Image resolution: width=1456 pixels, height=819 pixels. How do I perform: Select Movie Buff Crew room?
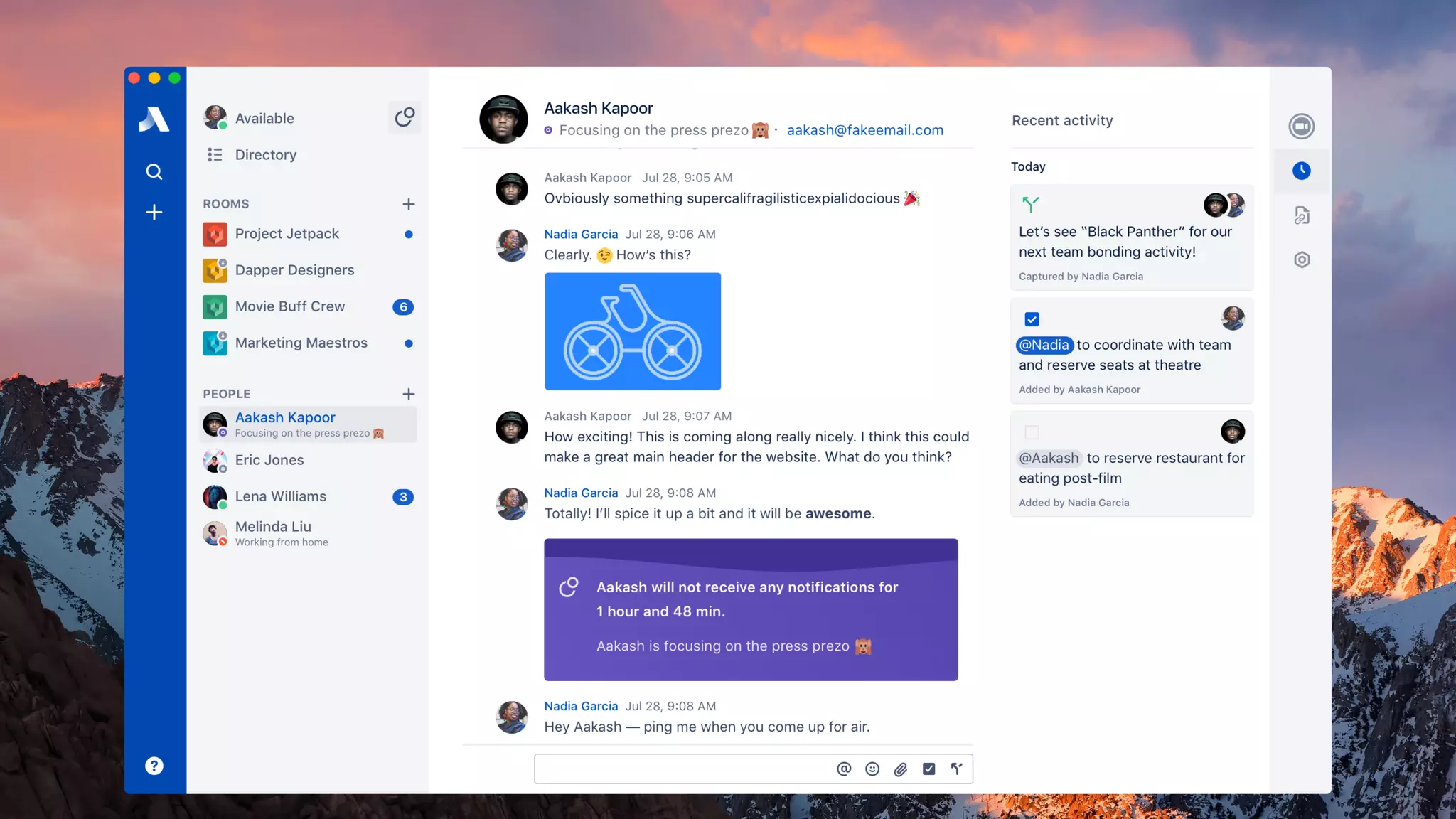point(289,306)
